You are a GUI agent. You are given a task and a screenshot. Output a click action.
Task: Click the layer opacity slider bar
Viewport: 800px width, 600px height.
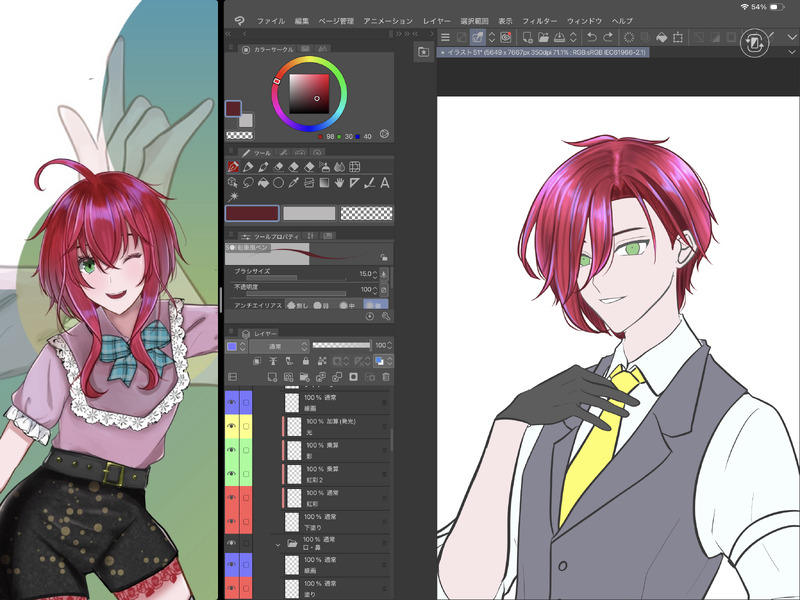341,345
